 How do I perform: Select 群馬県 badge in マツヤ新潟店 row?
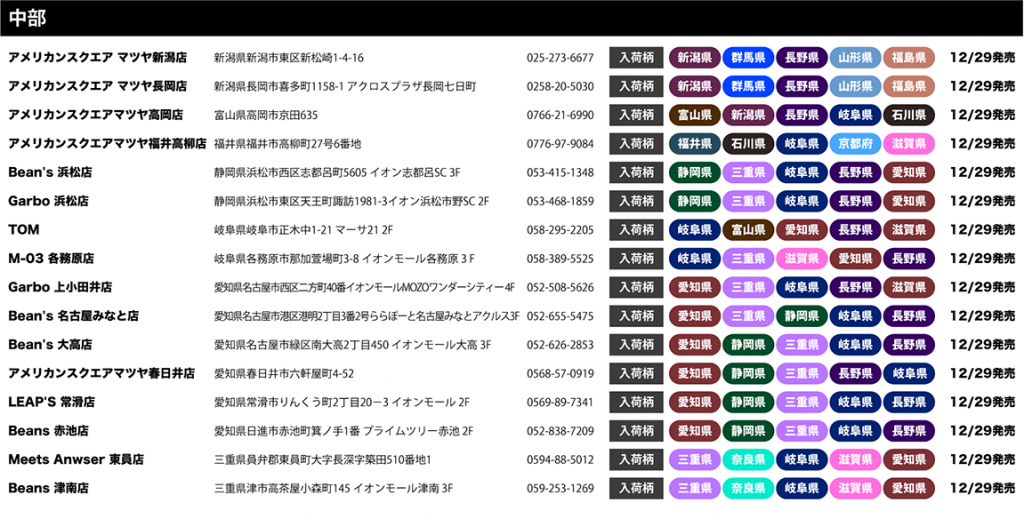click(748, 58)
